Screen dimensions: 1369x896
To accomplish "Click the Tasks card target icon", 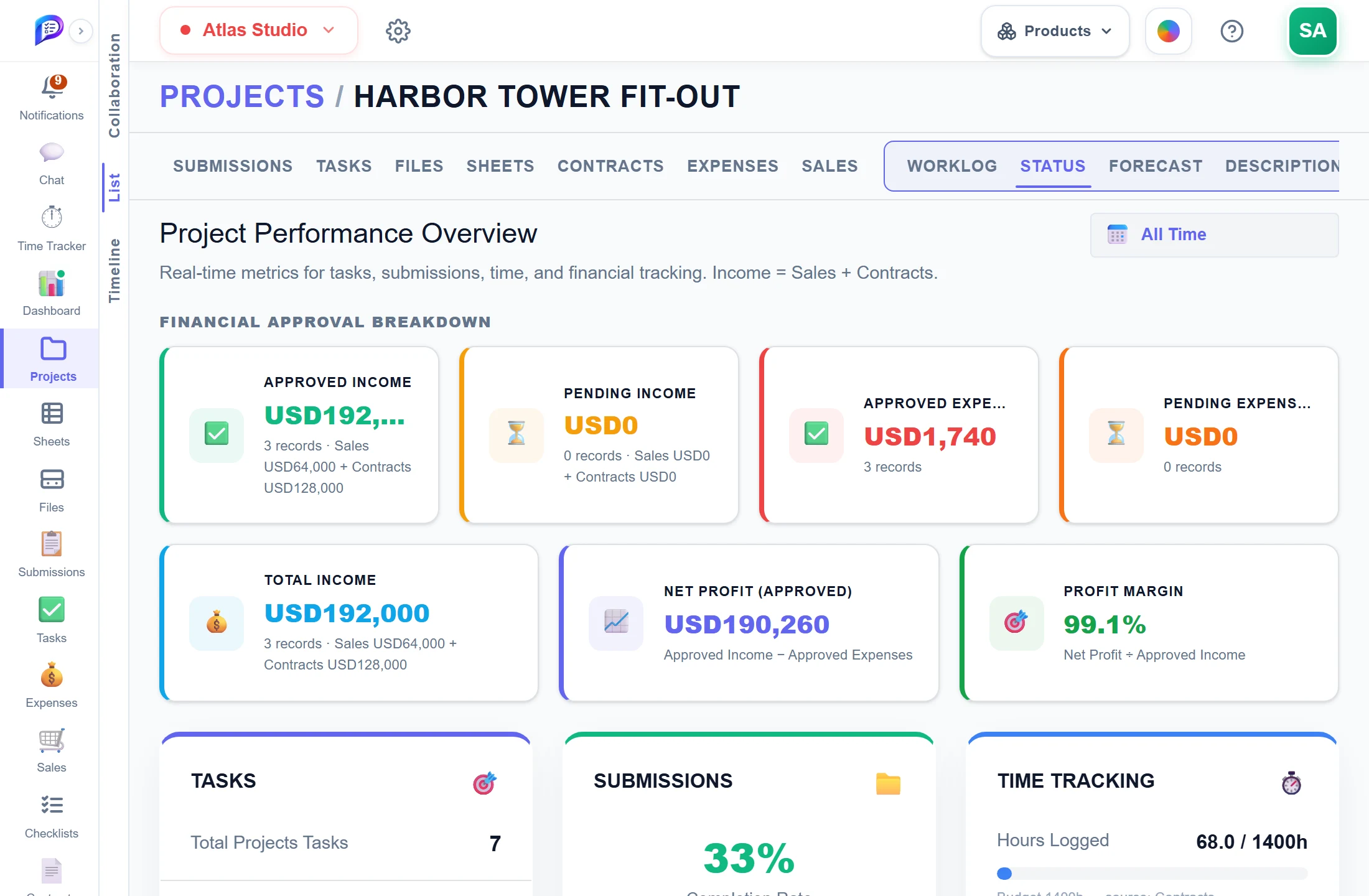I will tap(485, 783).
